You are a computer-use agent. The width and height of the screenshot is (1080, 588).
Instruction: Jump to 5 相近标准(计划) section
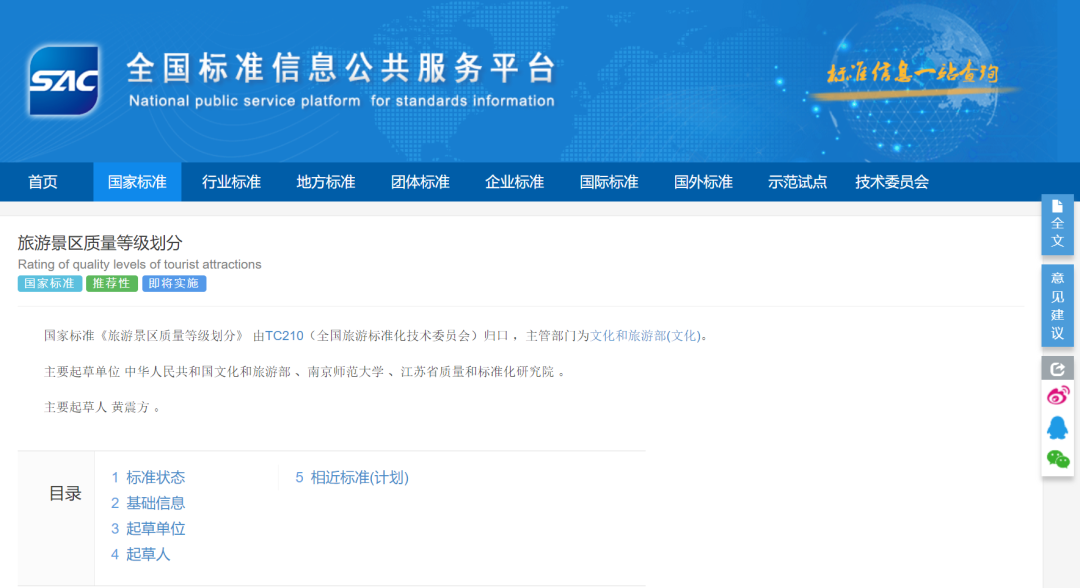point(352,478)
